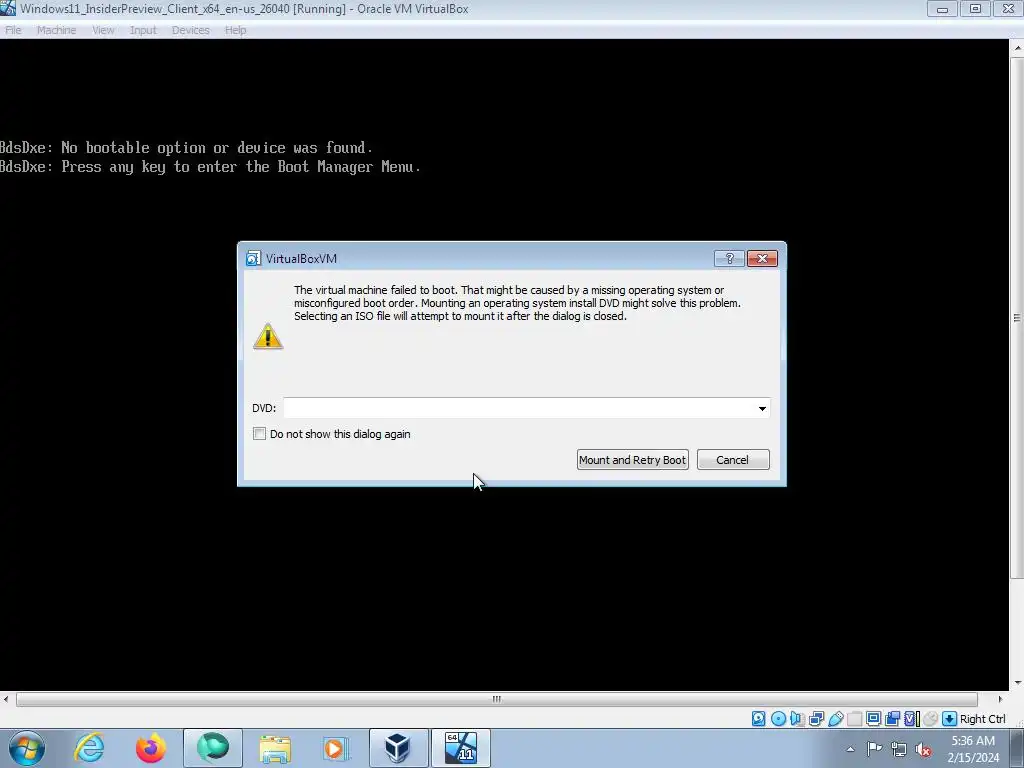Click the Cancel button in dialog

tap(733, 460)
